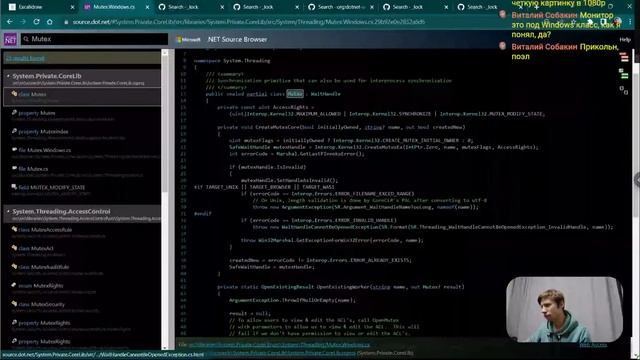
Task: Click the magnifier icon in the Mutex search box
Action: point(26,39)
